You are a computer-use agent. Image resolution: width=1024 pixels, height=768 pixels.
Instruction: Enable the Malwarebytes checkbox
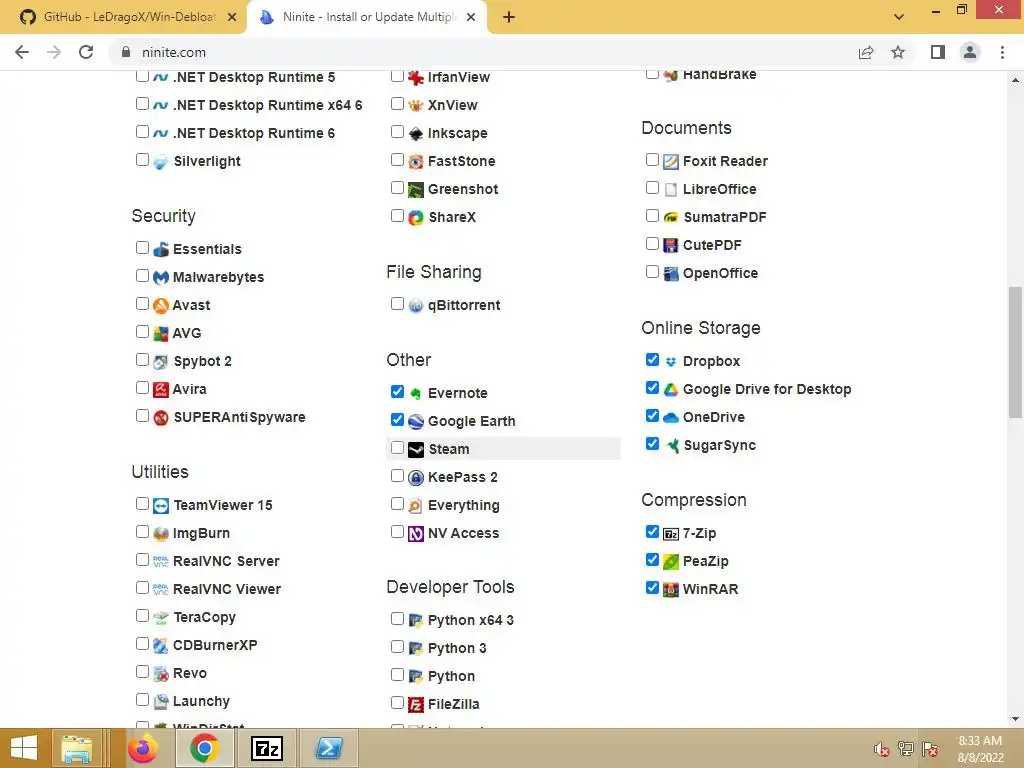coord(142,276)
